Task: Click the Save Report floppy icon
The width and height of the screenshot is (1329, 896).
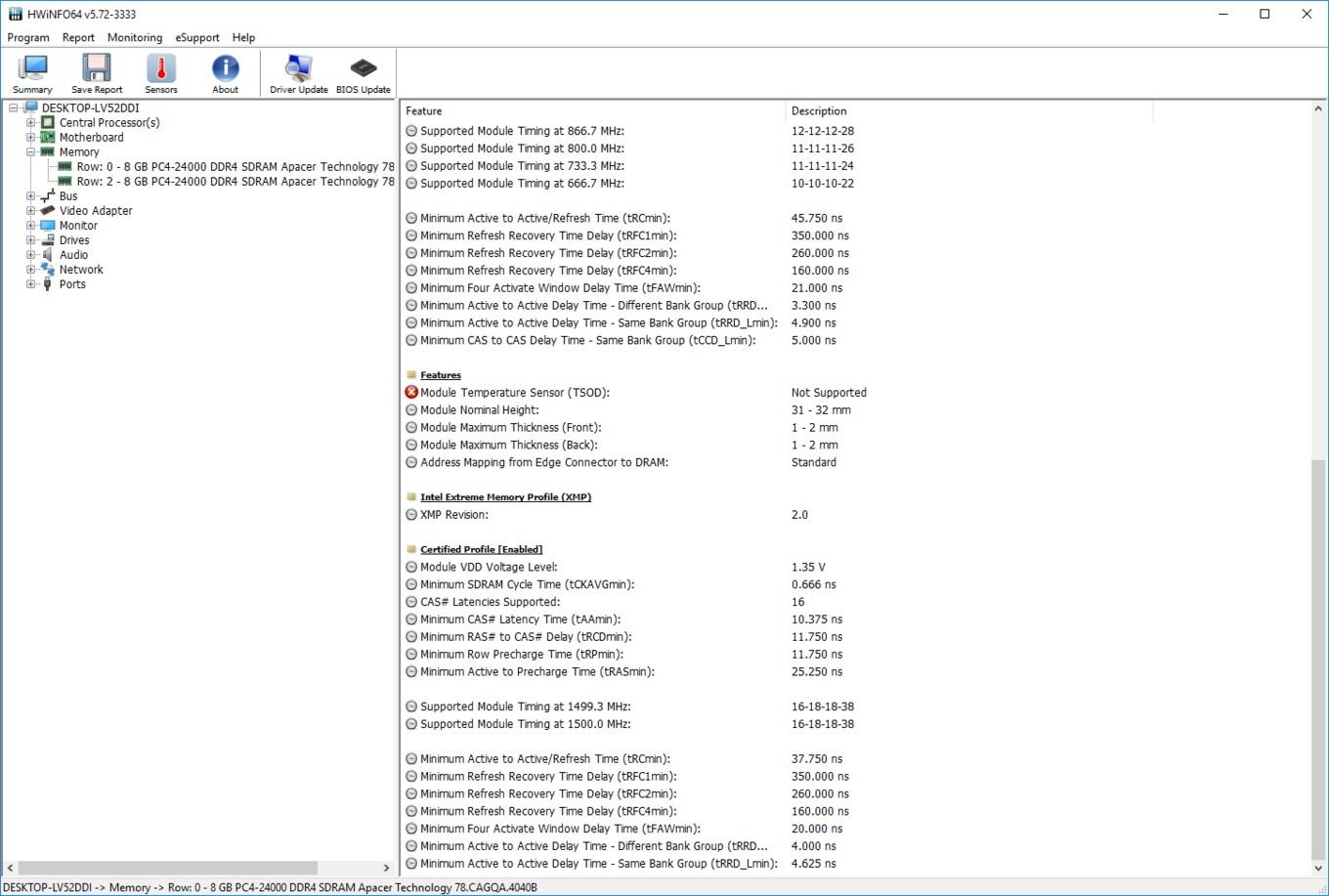Action: tap(97, 73)
